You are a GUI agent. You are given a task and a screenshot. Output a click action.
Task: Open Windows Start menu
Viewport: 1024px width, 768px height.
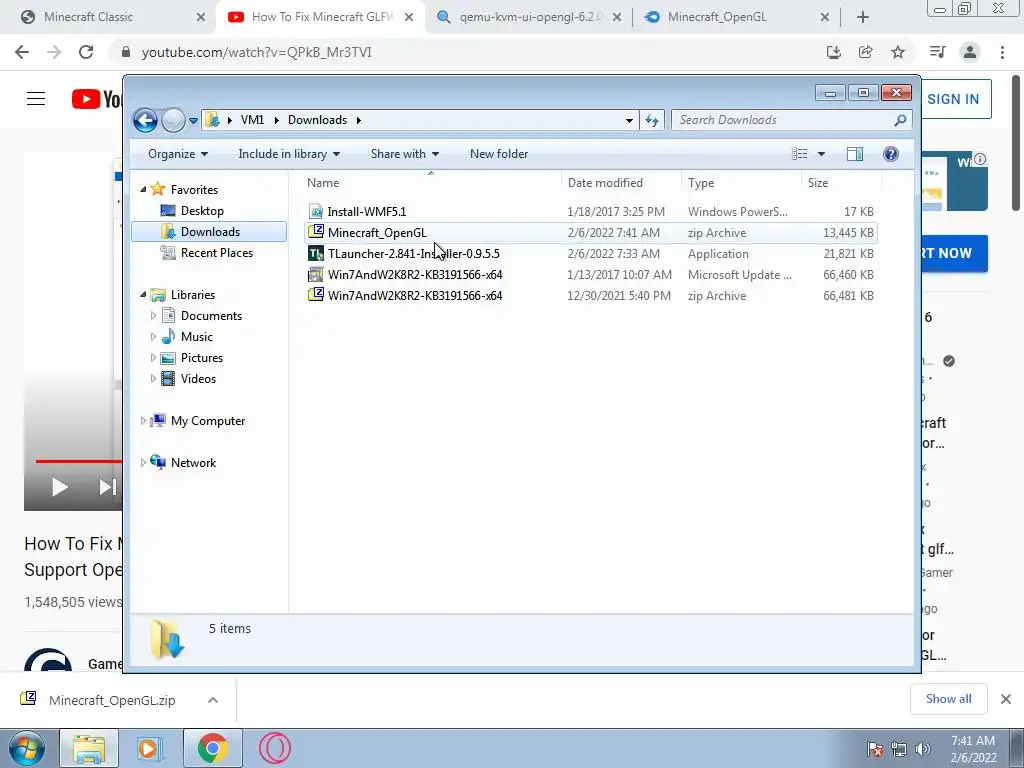(27, 748)
